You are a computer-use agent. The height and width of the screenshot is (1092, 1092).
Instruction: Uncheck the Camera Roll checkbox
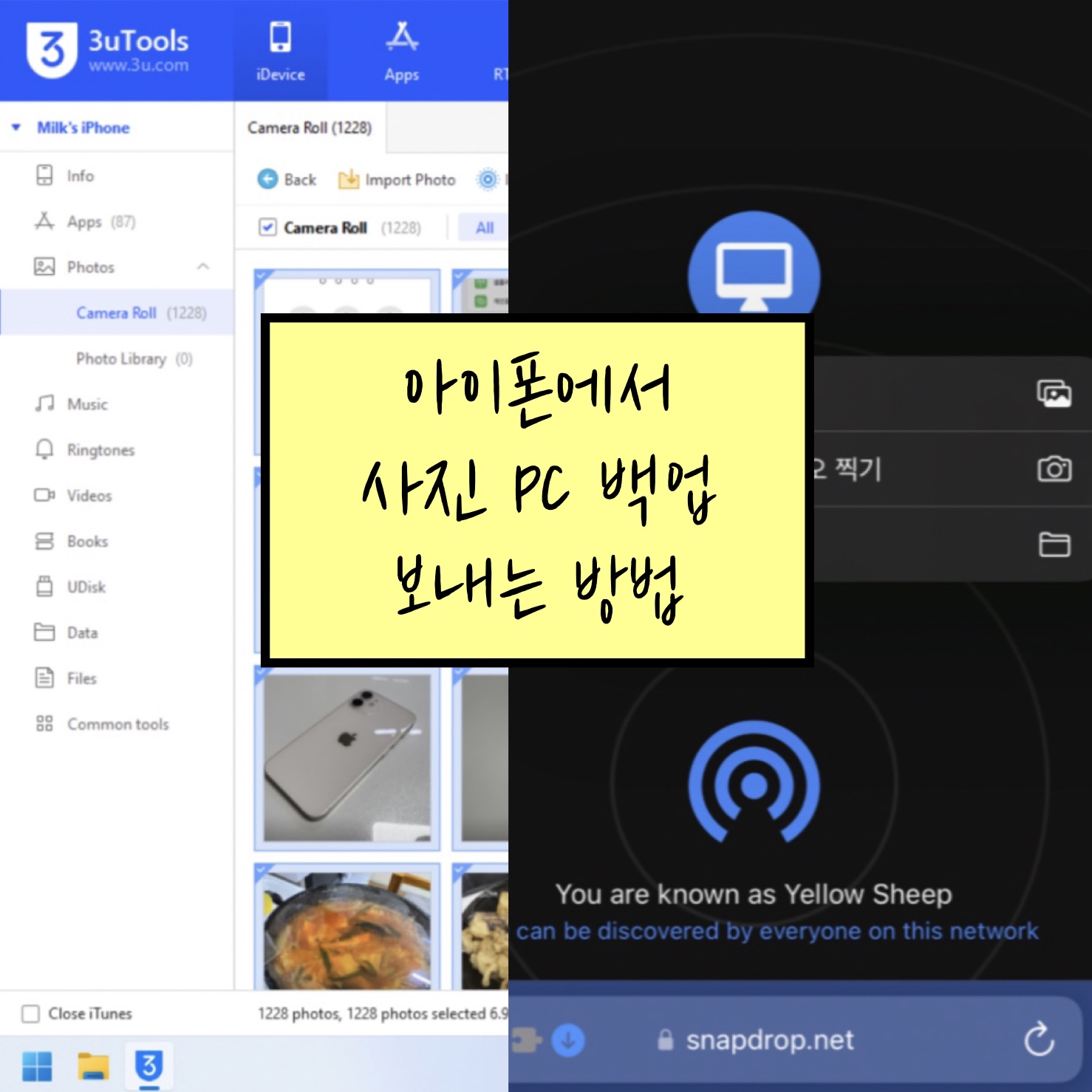267,228
